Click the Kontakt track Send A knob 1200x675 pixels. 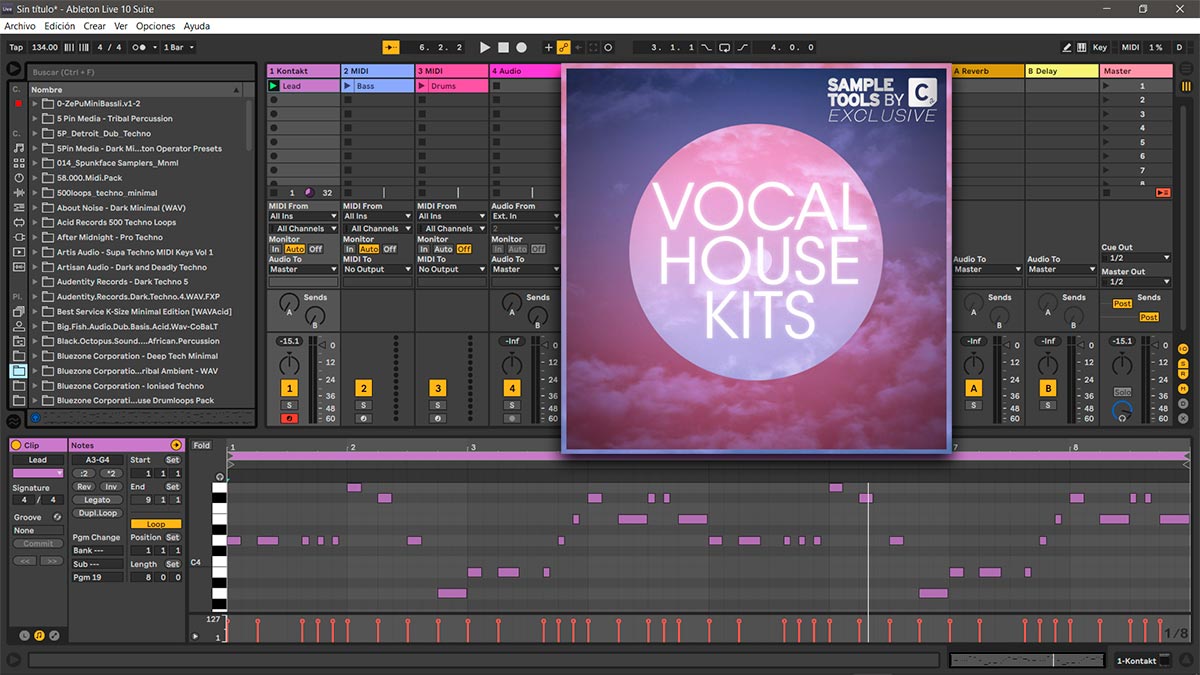pos(290,301)
